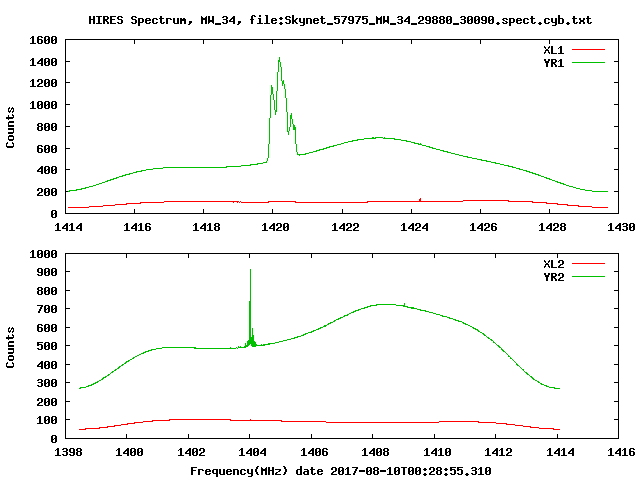The width and height of the screenshot is (640, 480).
Task: Click the 1400 x-axis tick label on bottom plot
Action: click(129, 452)
